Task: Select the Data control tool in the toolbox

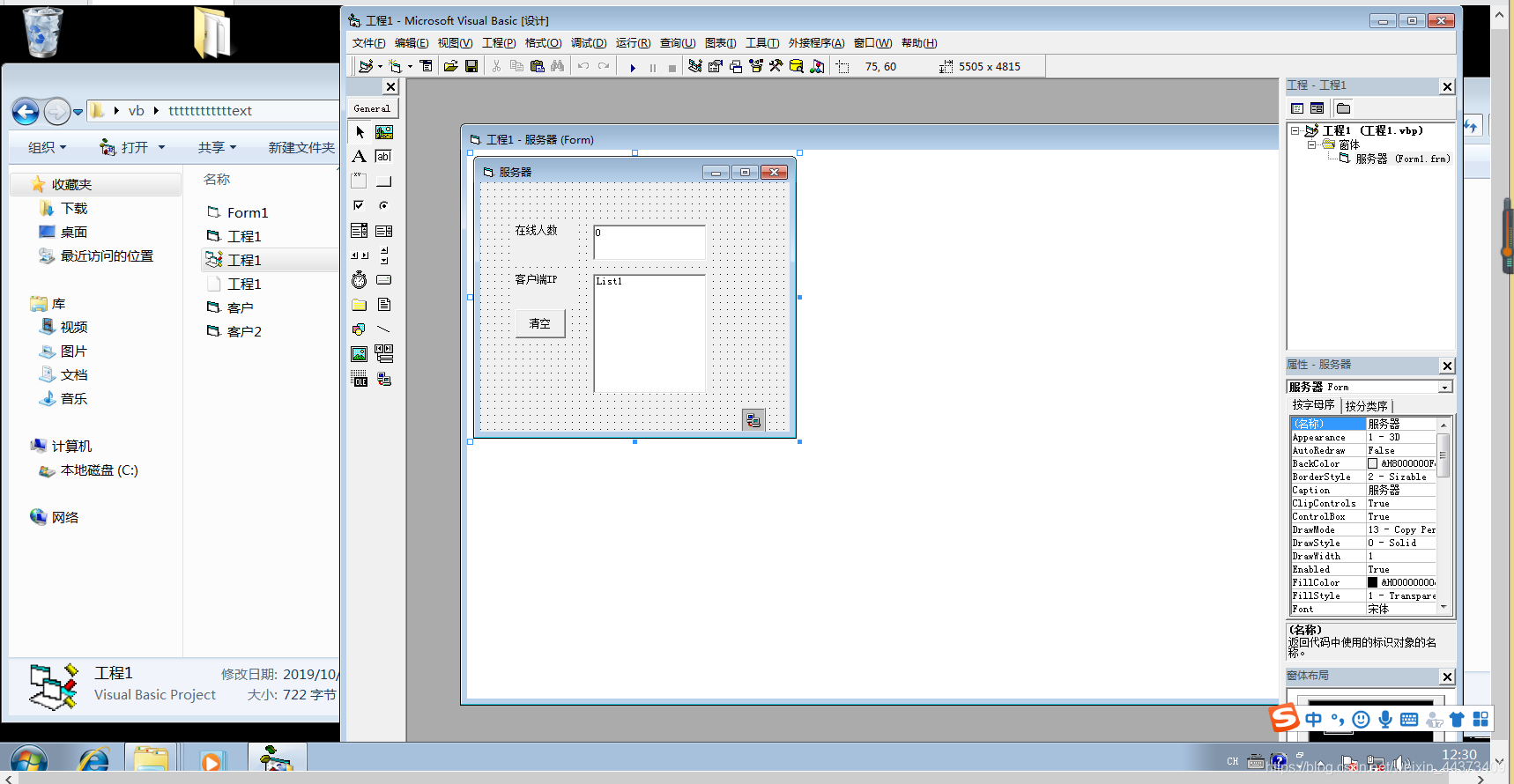Action: [384, 354]
